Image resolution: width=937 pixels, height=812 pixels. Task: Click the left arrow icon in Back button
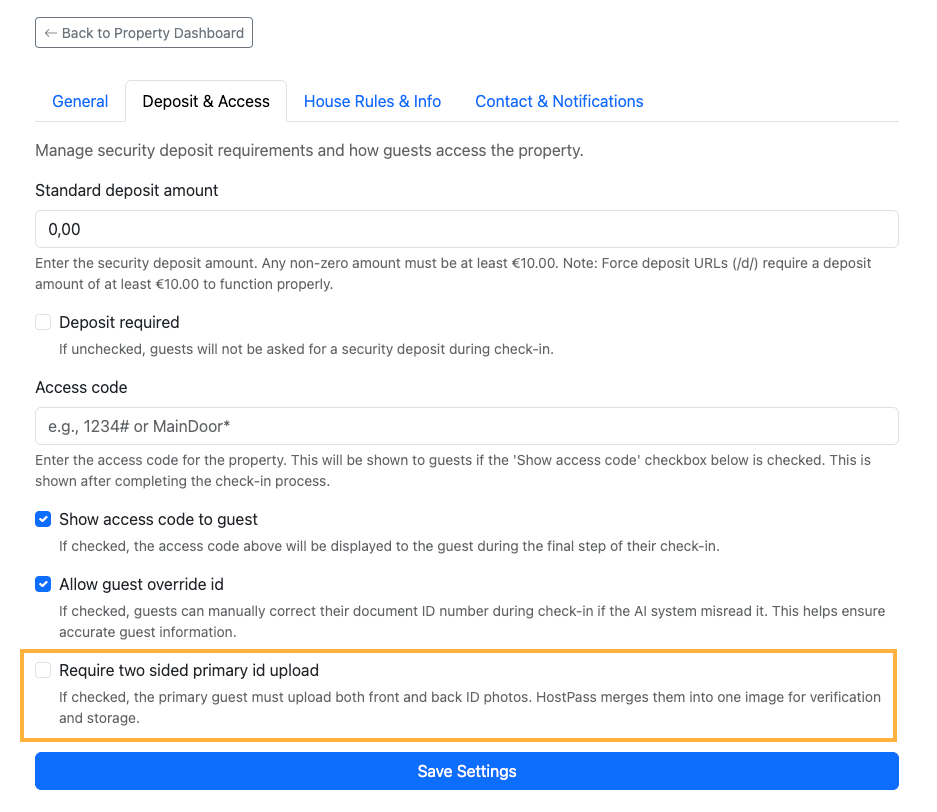(x=50, y=33)
